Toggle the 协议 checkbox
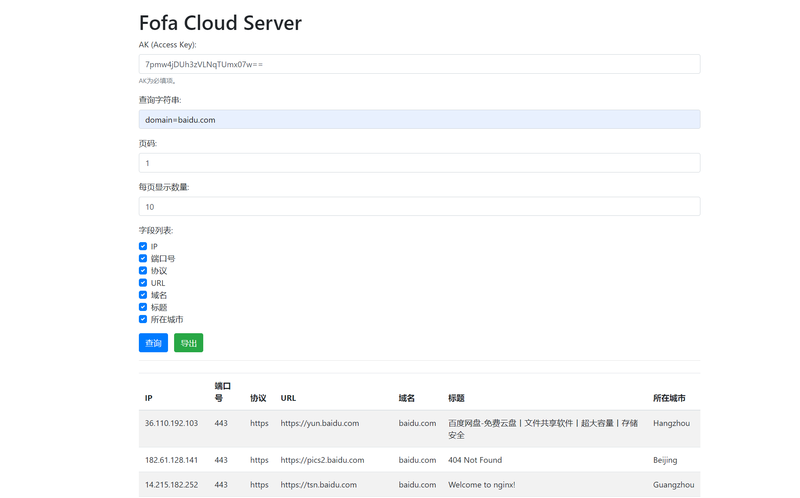 [143, 271]
